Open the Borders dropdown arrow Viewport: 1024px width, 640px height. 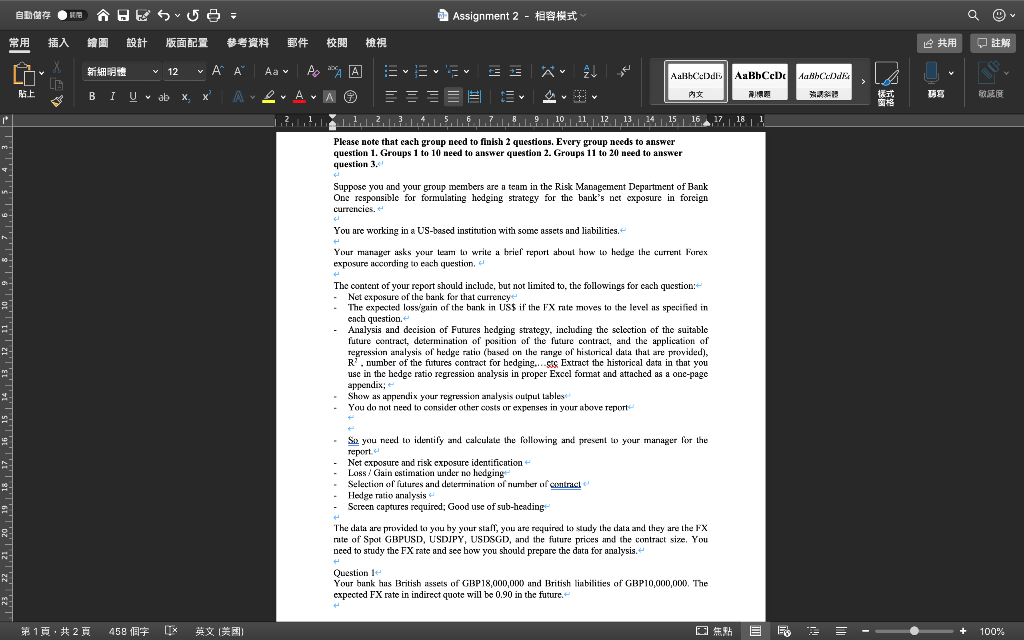(x=594, y=97)
